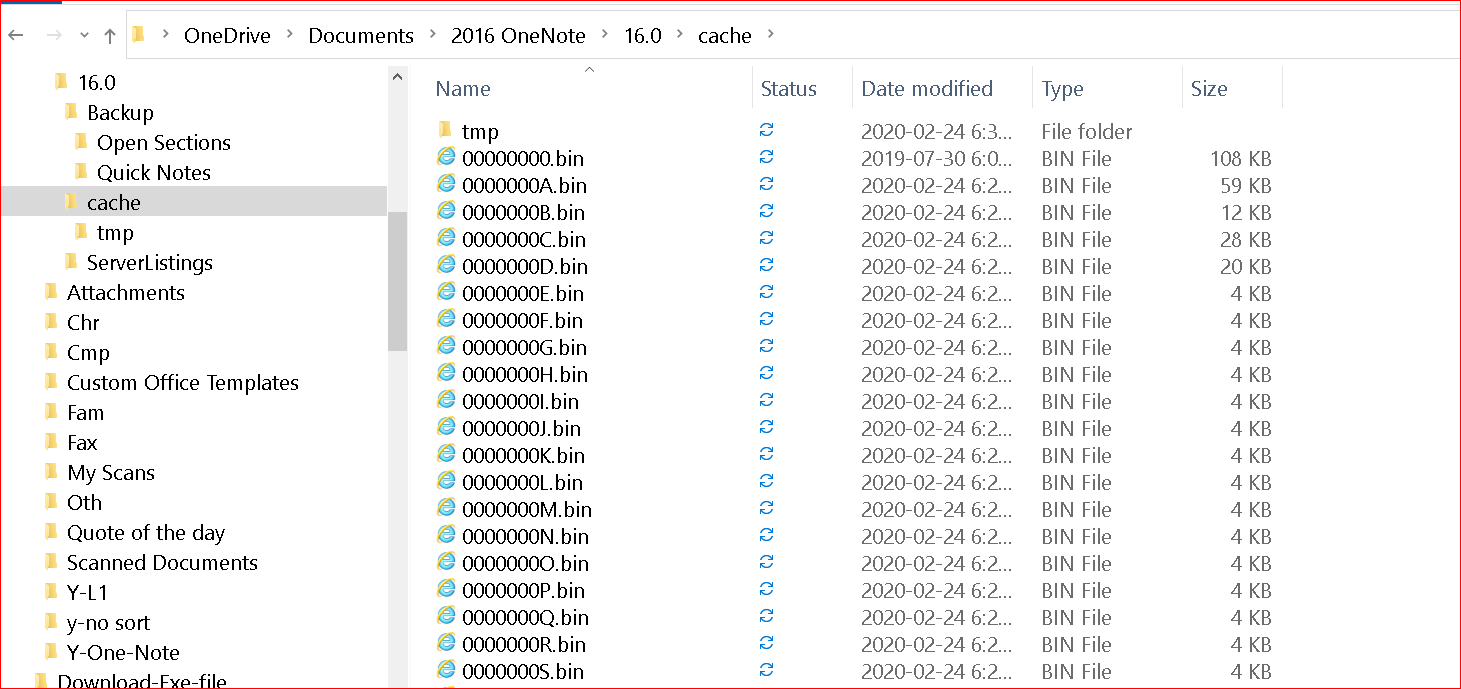Click sync status icon for 0000000F.bin

pos(767,319)
